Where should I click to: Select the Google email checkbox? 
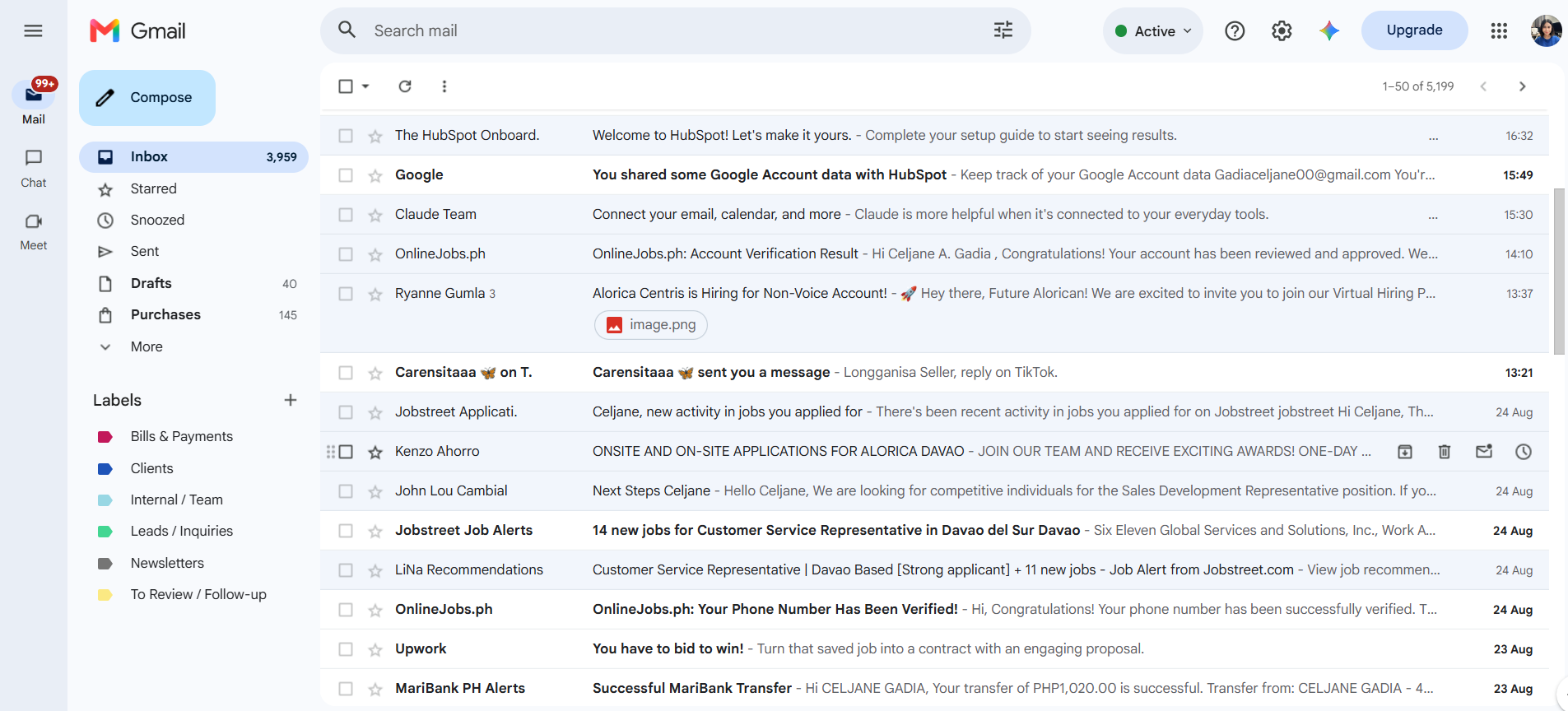346,175
